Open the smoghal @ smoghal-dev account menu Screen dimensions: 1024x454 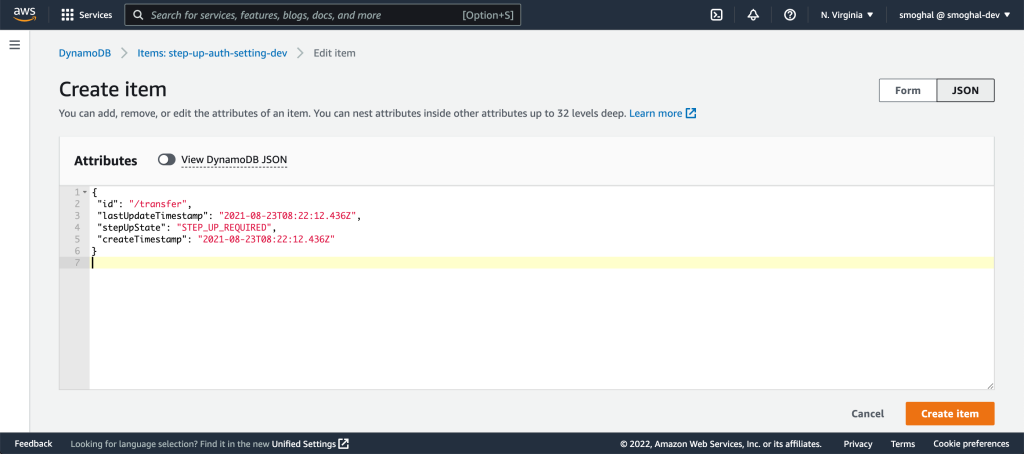coord(954,15)
